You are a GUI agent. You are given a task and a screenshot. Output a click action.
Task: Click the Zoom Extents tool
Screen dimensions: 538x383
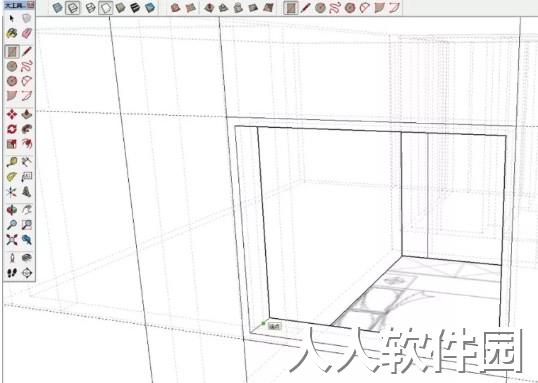[12, 240]
